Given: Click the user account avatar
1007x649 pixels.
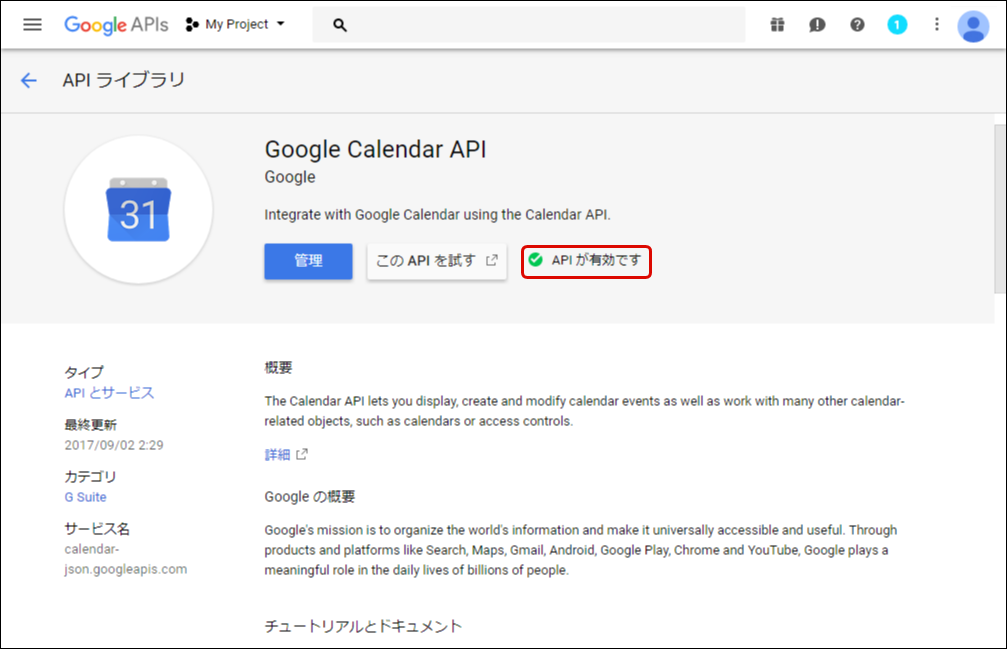Looking at the screenshot, I should click(973, 26).
